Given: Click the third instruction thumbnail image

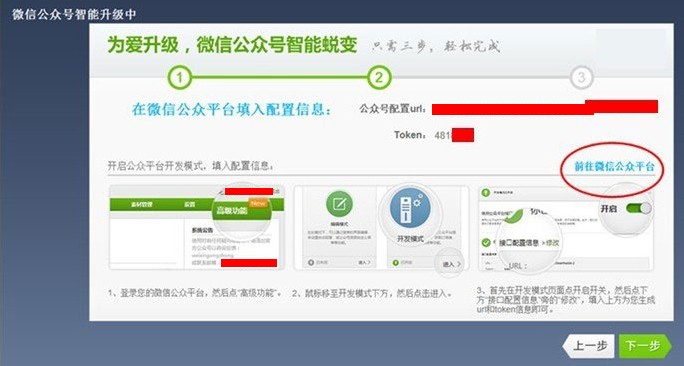Looking at the screenshot, I should point(566,228).
